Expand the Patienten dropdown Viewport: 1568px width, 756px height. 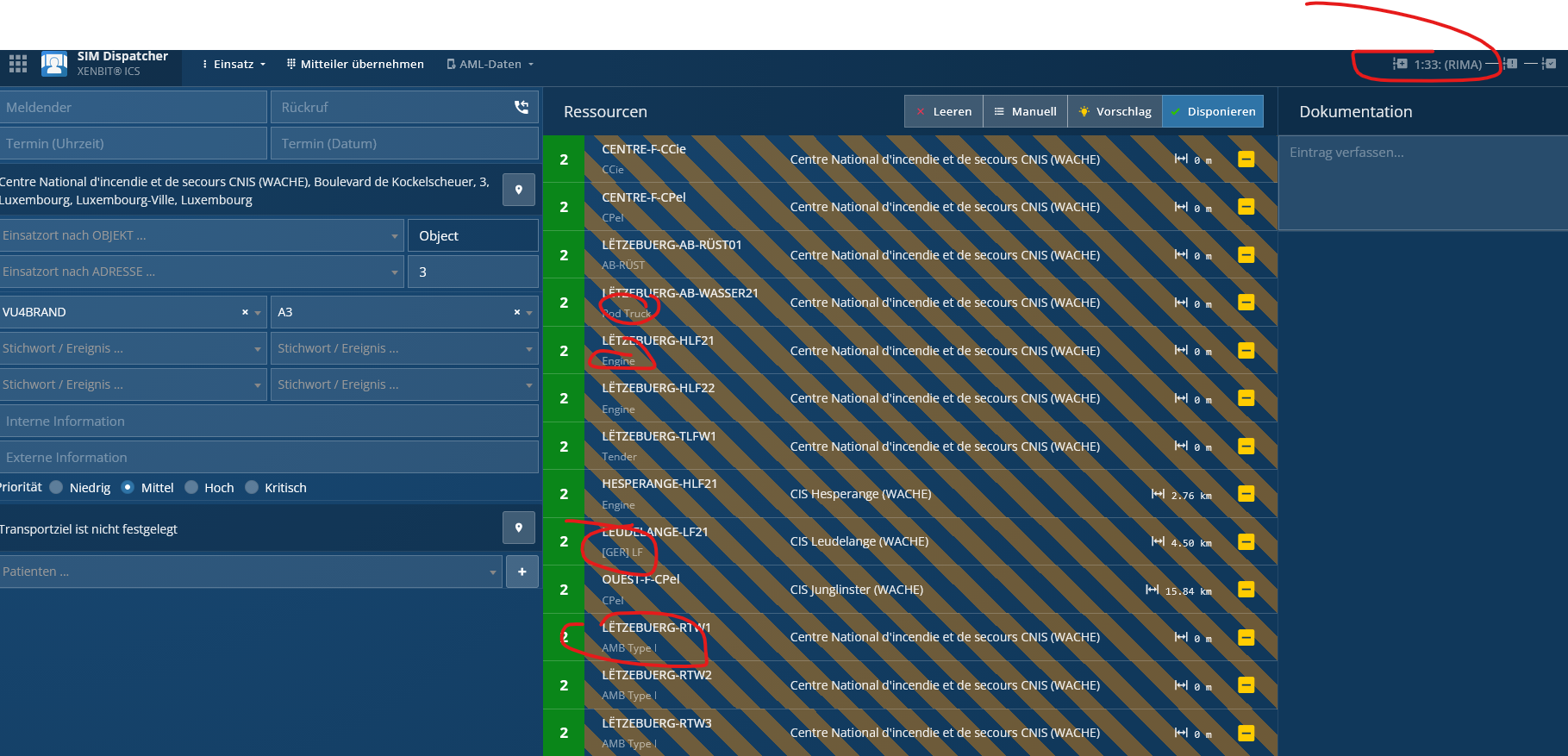tap(493, 572)
